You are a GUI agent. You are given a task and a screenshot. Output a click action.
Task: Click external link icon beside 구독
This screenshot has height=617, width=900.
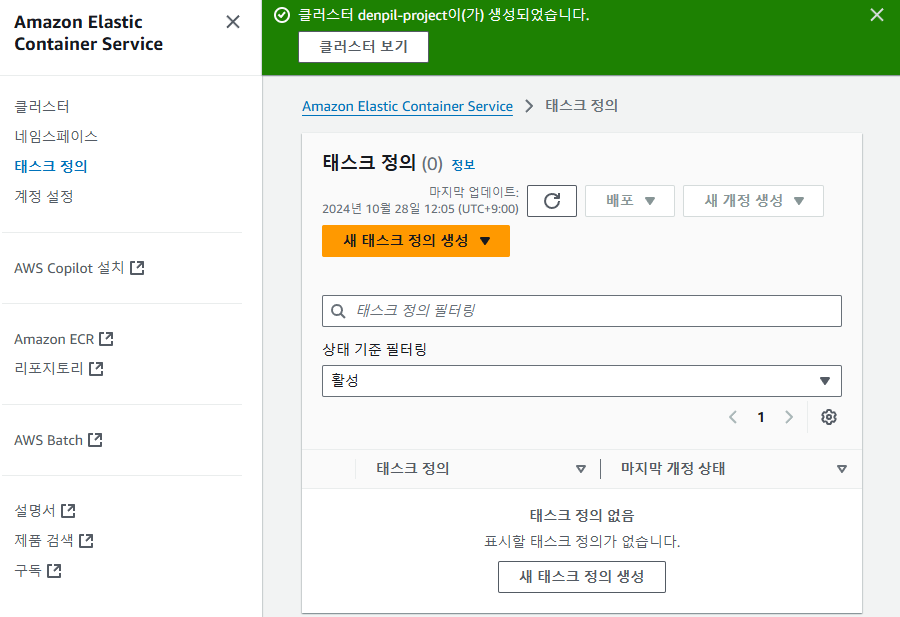click(x=54, y=571)
